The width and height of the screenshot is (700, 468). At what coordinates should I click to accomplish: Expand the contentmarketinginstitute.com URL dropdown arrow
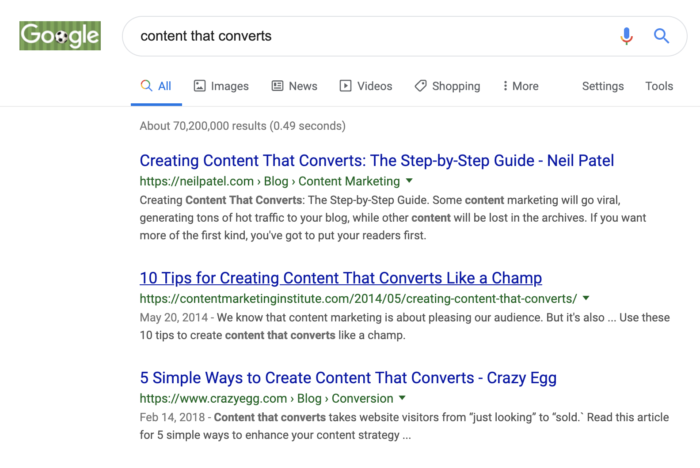[x=586, y=298]
